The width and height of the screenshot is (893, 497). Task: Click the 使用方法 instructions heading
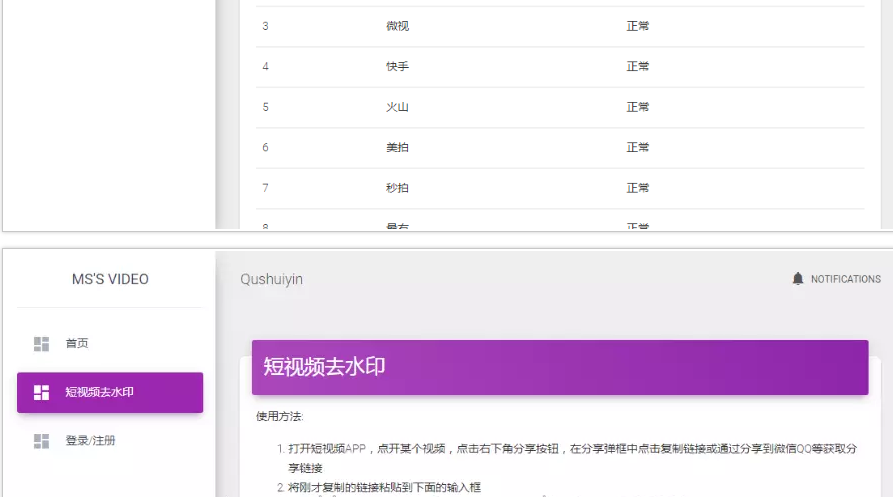[x=279, y=416]
